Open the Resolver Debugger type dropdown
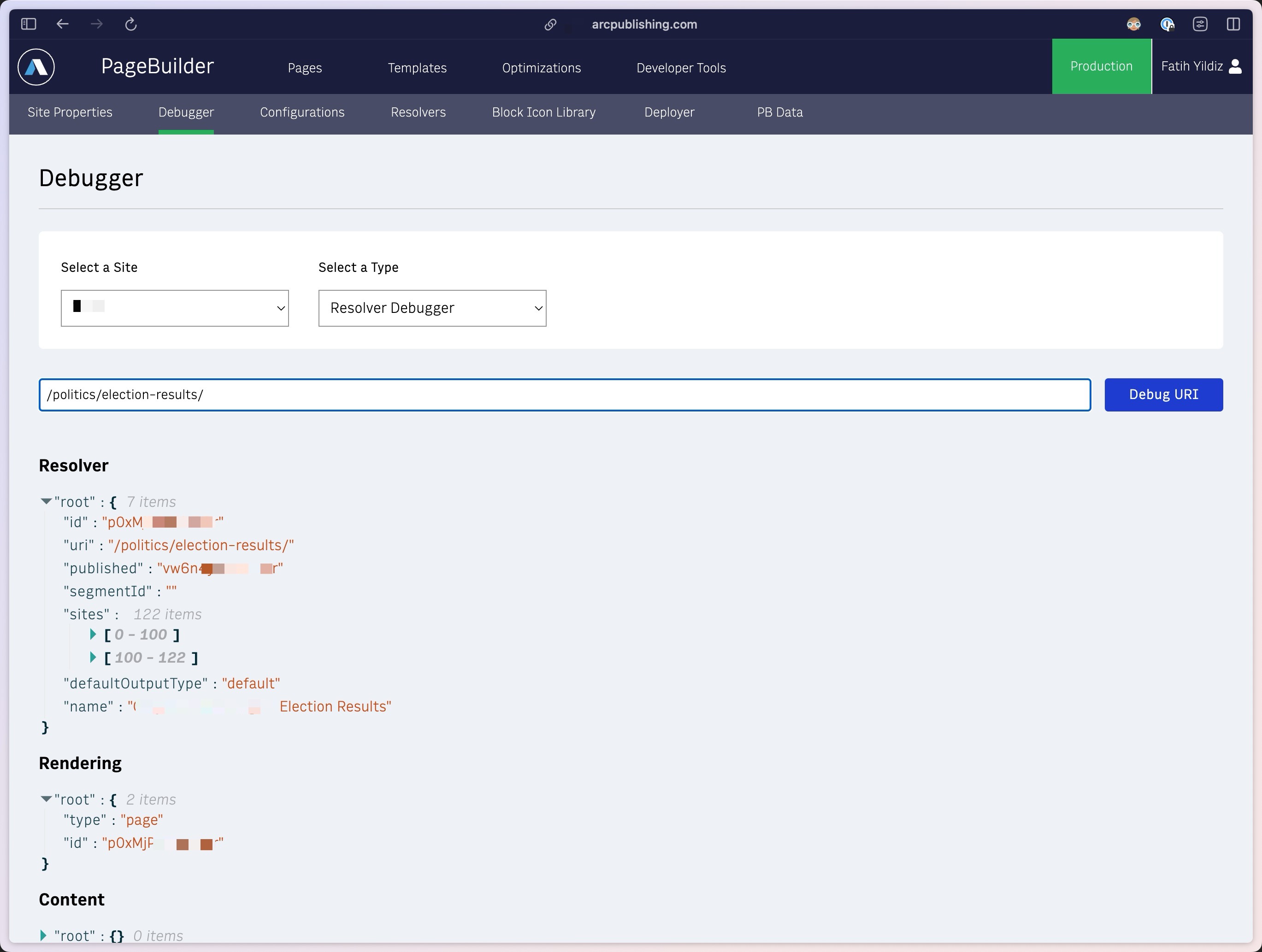This screenshot has width=1262, height=952. pos(432,308)
